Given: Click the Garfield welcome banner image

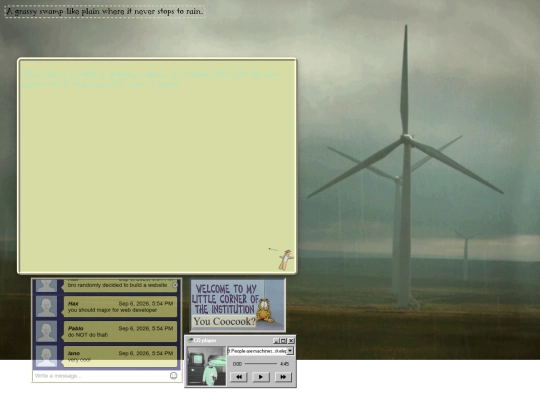Looking at the screenshot, I should click(238, 305).
